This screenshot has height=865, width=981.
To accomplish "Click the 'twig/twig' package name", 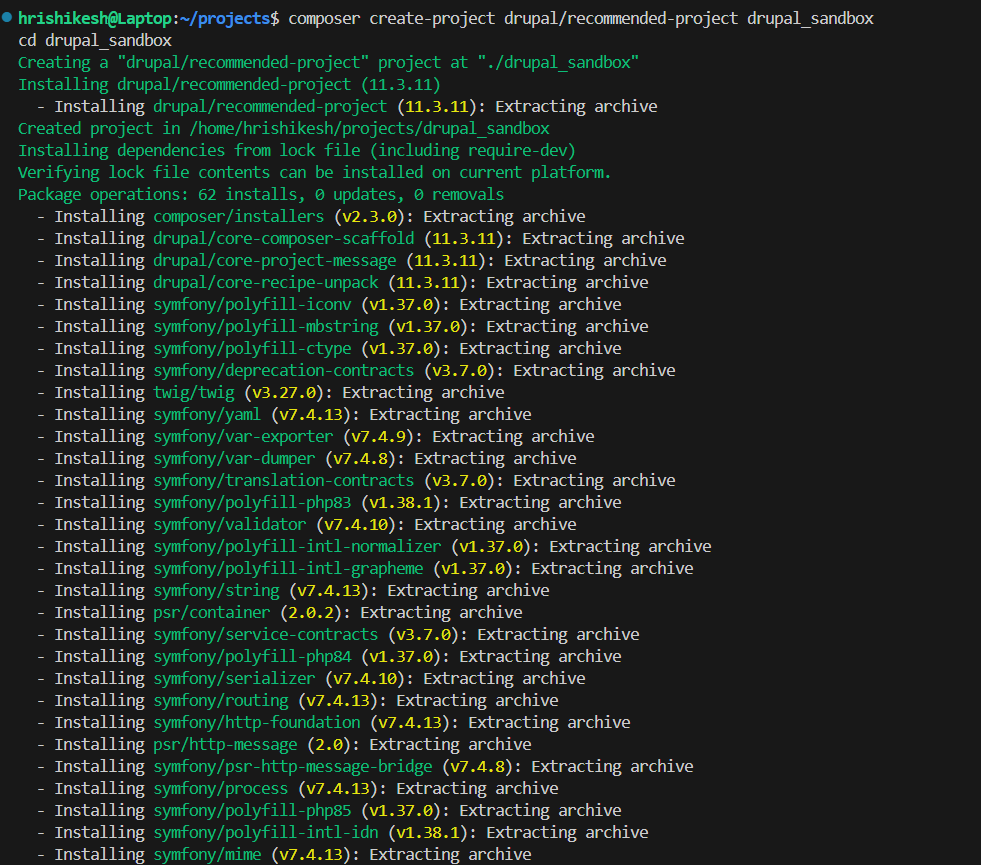I will tap(194, 392).
